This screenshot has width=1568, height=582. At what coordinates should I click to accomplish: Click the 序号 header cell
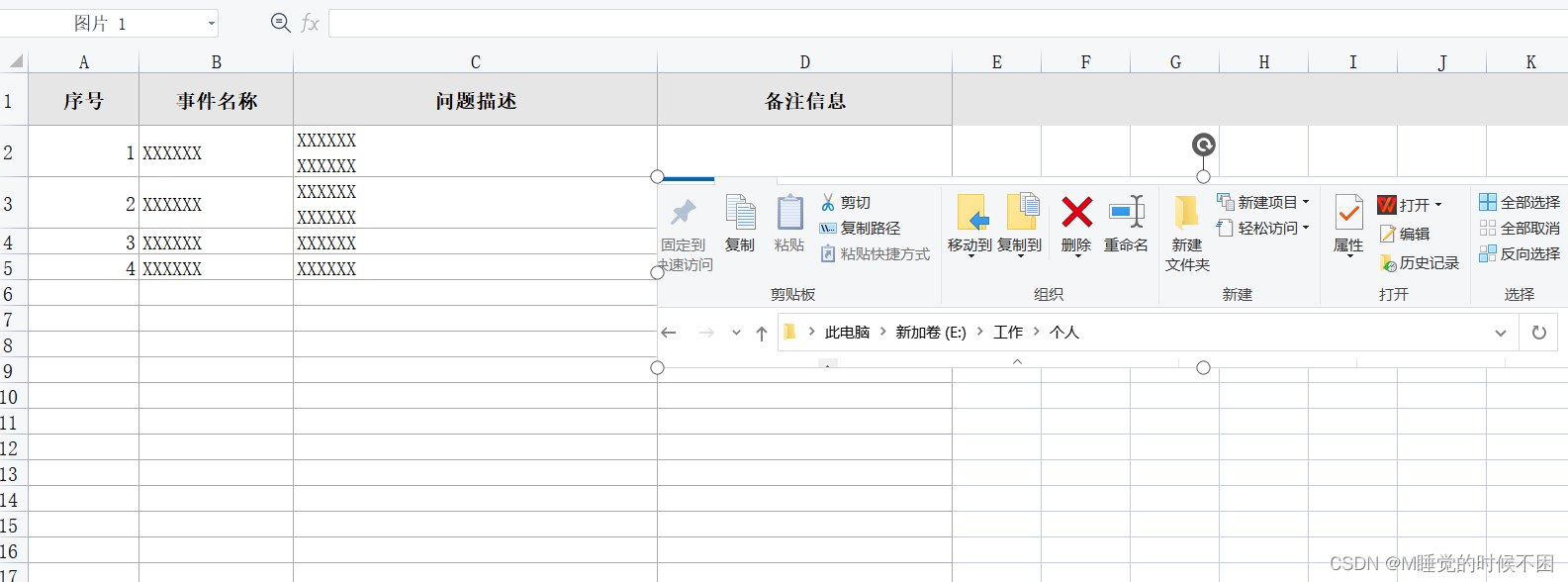coord(84,100)
